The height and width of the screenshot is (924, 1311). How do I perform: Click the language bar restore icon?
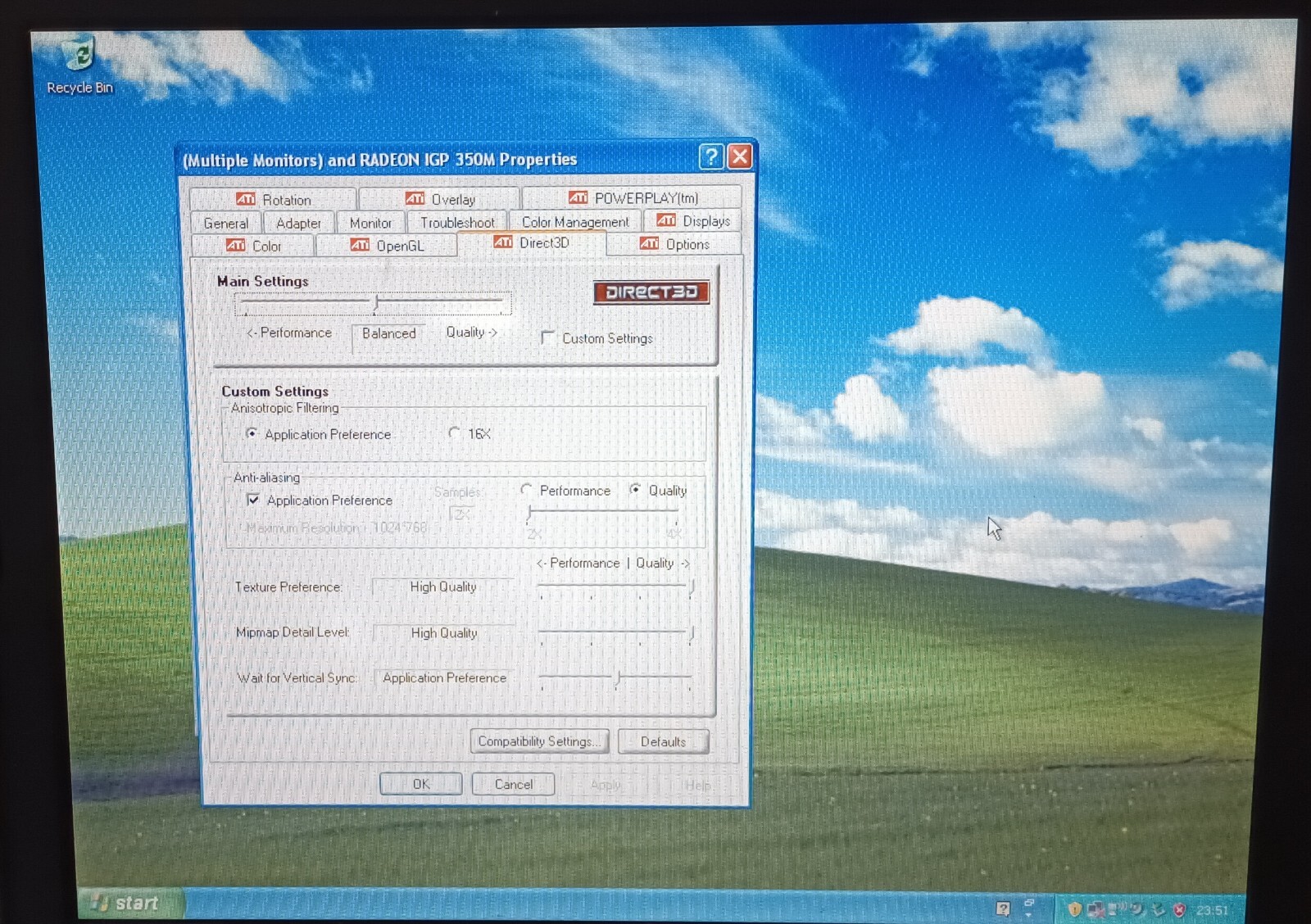(x=1029, y=902)
